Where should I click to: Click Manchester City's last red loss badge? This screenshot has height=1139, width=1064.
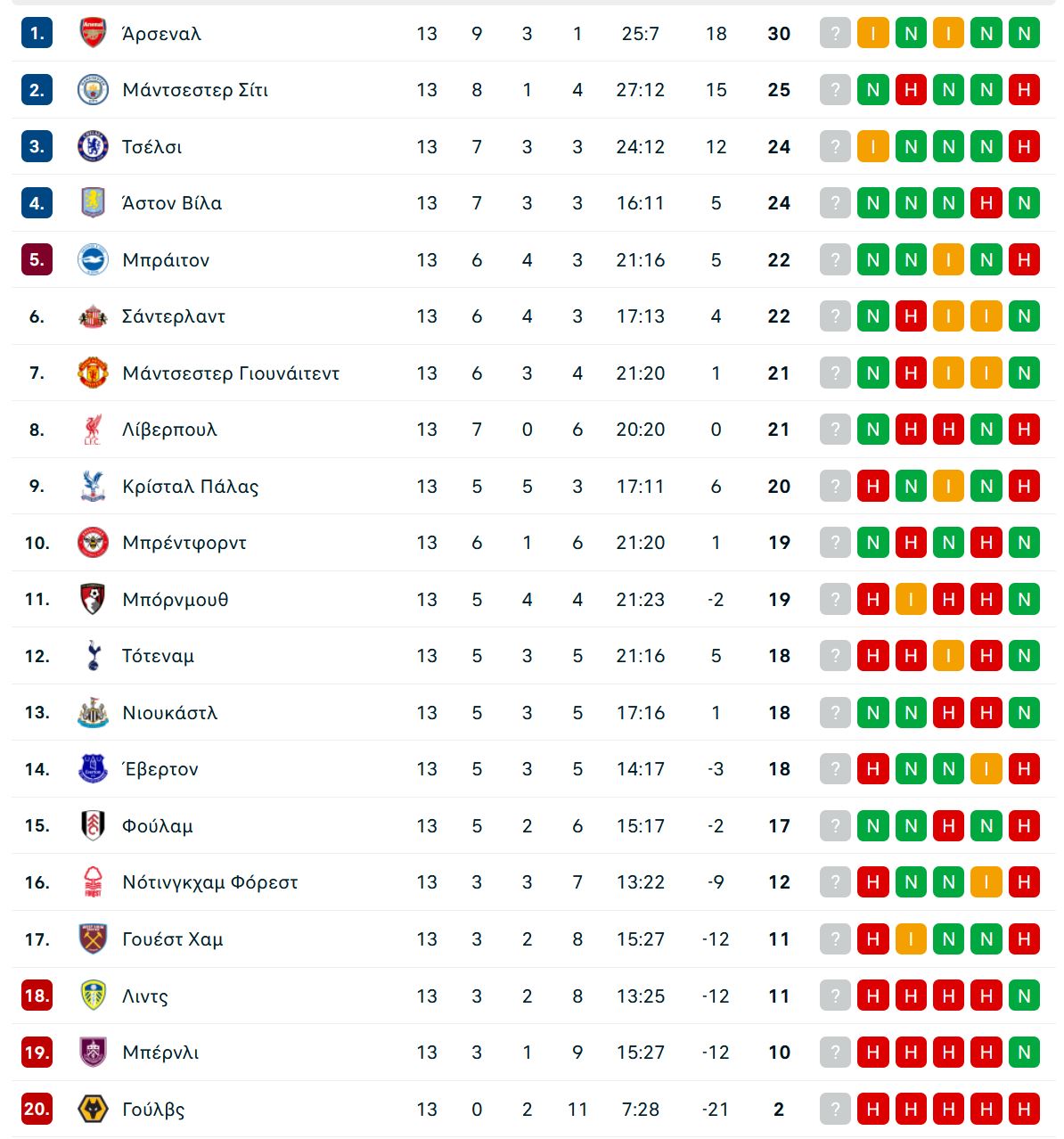pyautogui.click(x=1024, y=90)
